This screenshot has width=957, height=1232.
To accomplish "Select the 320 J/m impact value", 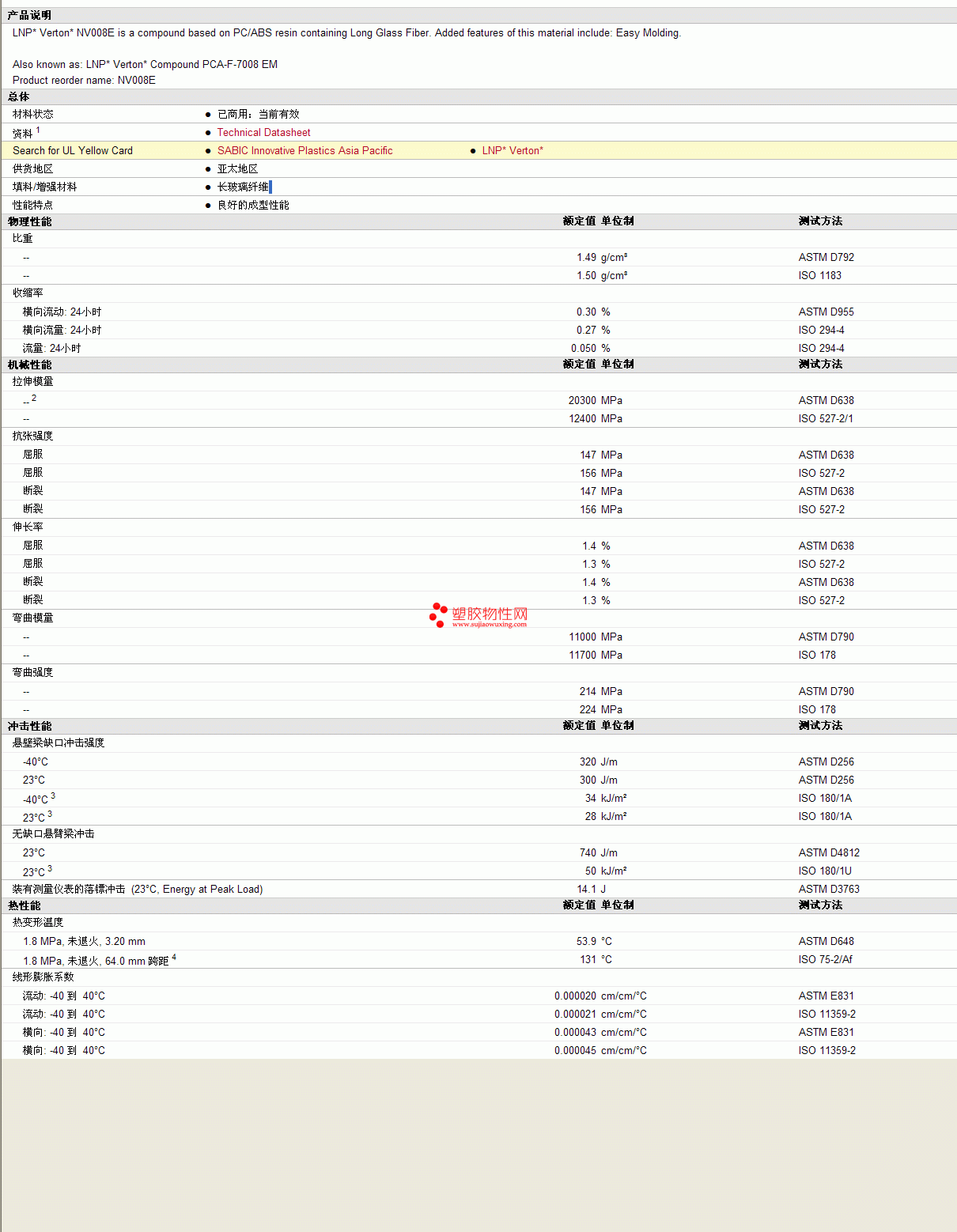I will tap(598, 761).
